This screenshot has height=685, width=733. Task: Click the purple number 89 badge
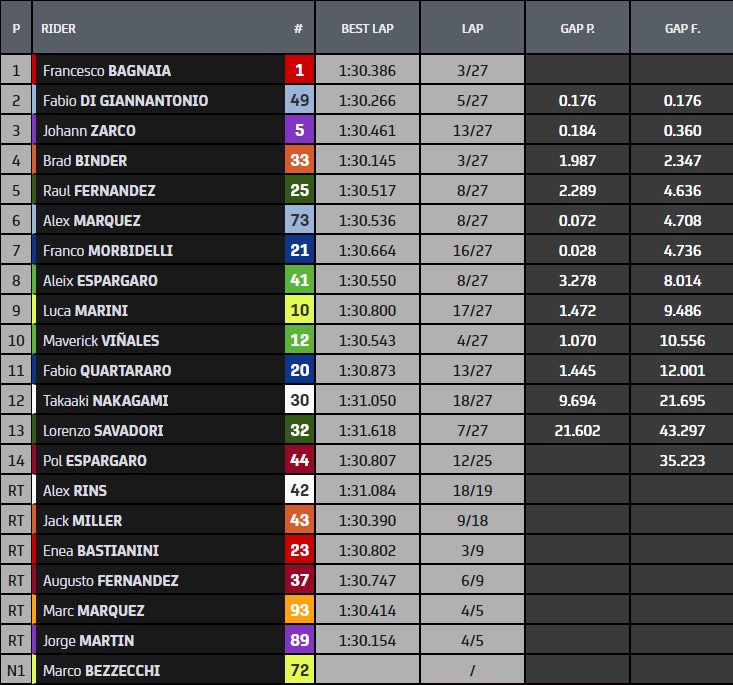299,640
